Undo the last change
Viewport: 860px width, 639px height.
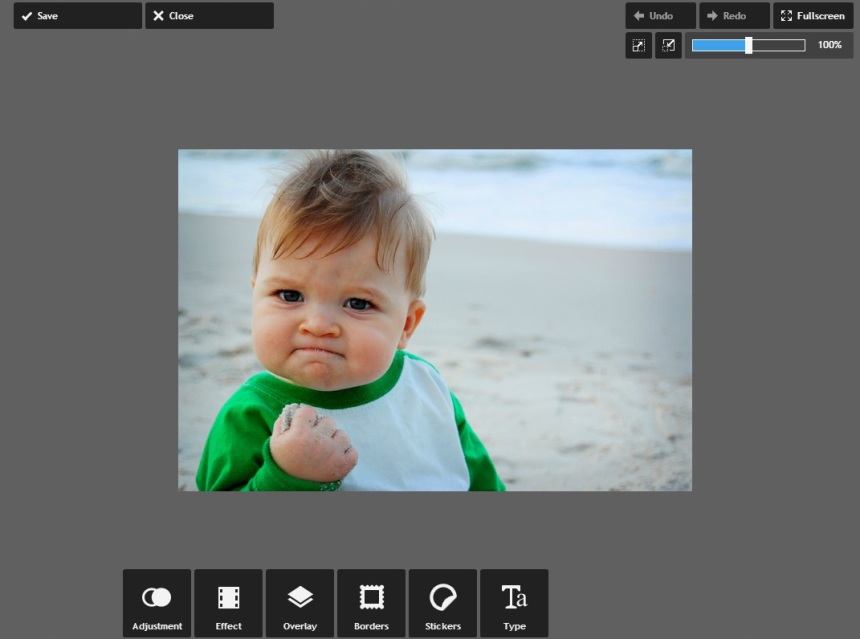click(660, 16)
